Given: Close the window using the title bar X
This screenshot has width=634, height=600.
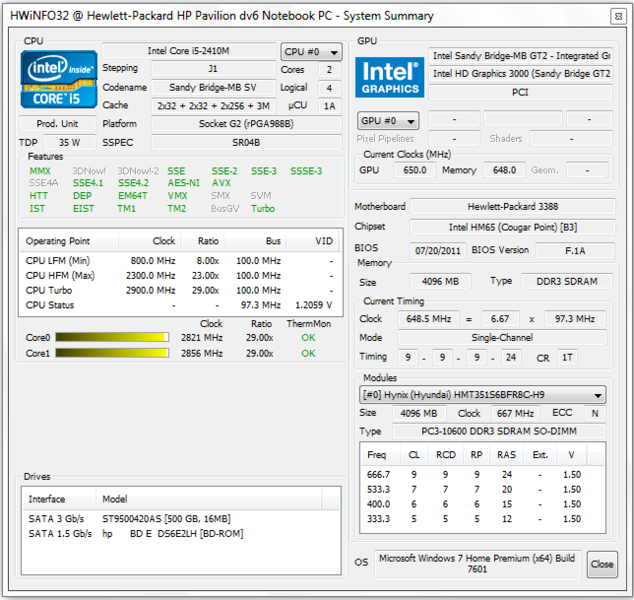Looking at the screenshot, I should [x=618, y=16].
